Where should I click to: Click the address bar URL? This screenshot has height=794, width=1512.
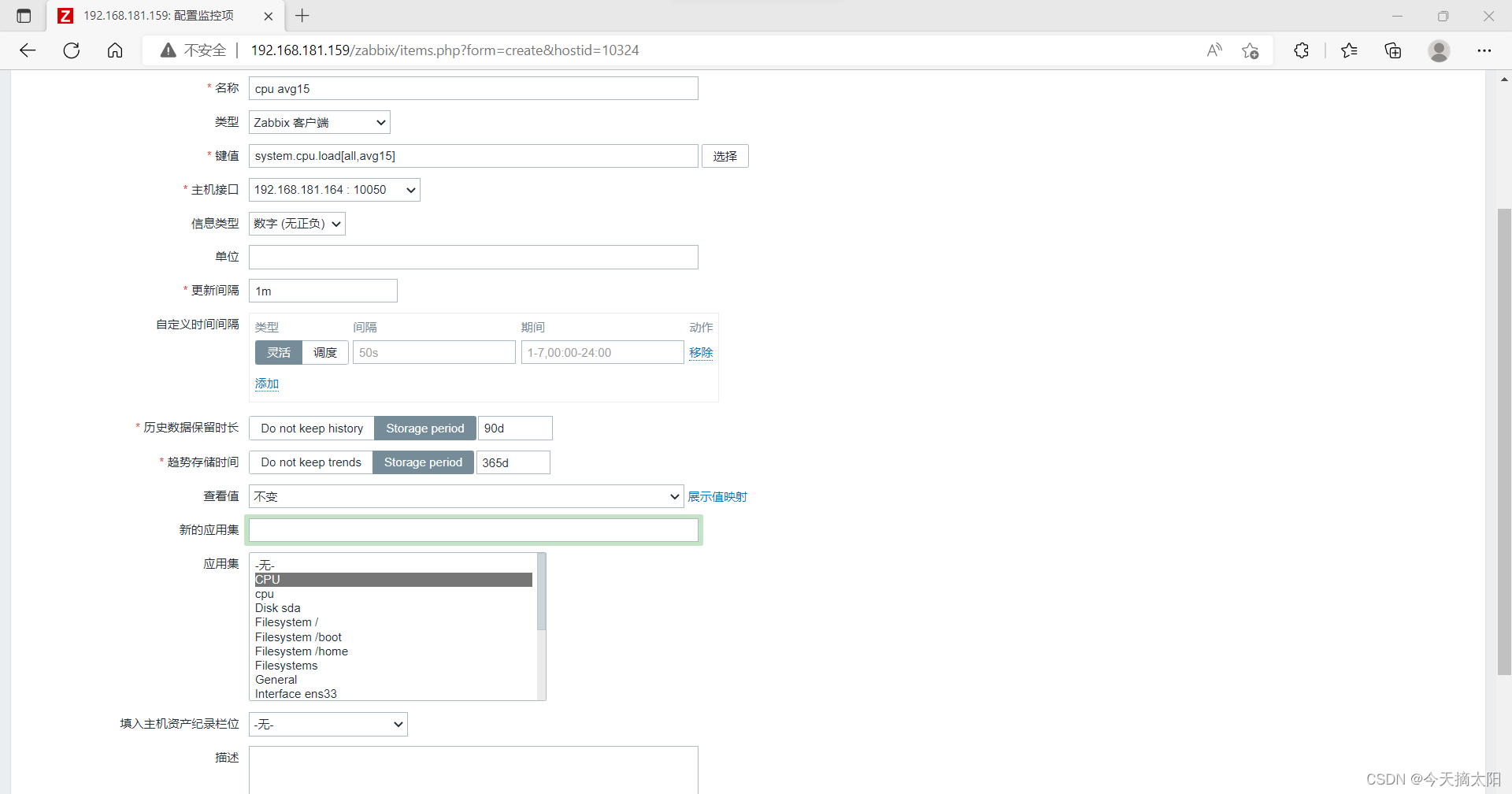[445, 50]
